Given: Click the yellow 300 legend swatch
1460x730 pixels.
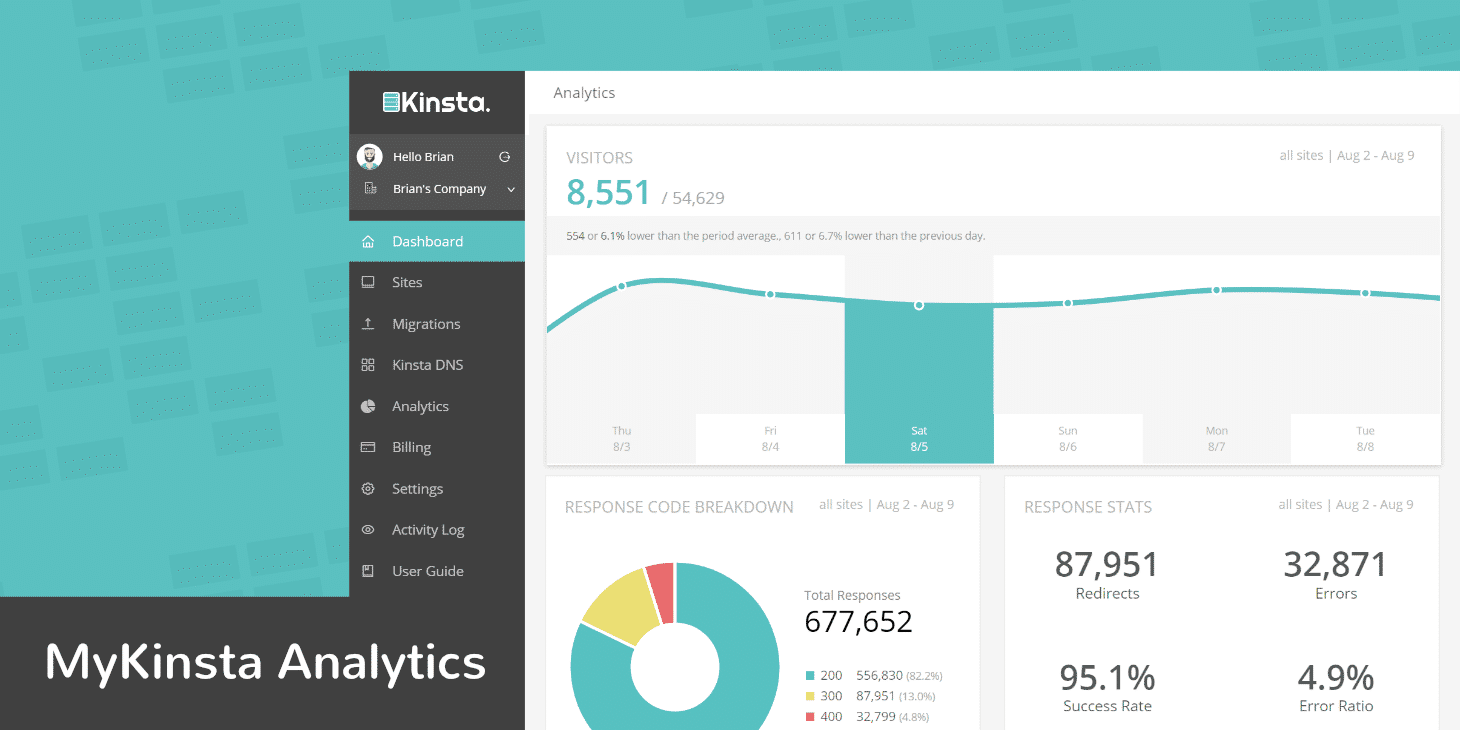Looking at the screenshot, I should [809, 696].
